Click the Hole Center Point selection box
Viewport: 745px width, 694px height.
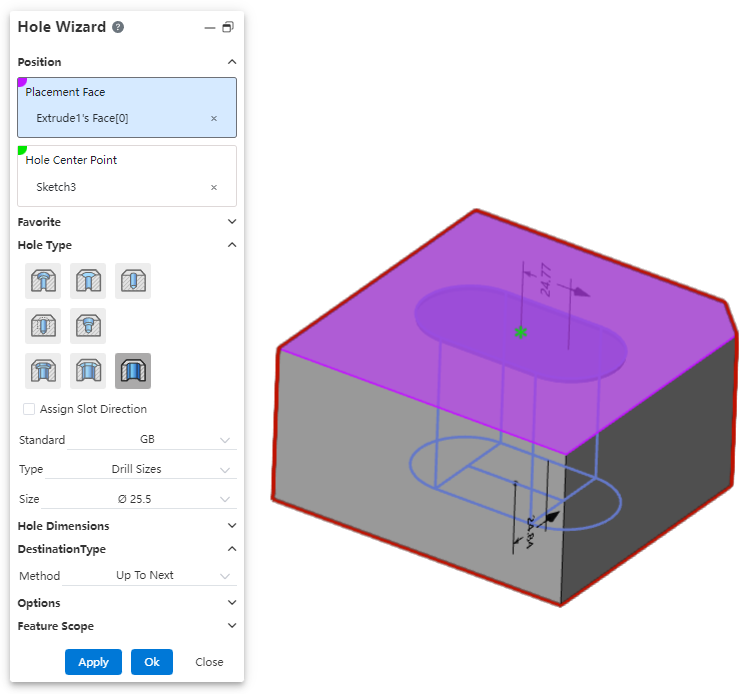[127, 176]
